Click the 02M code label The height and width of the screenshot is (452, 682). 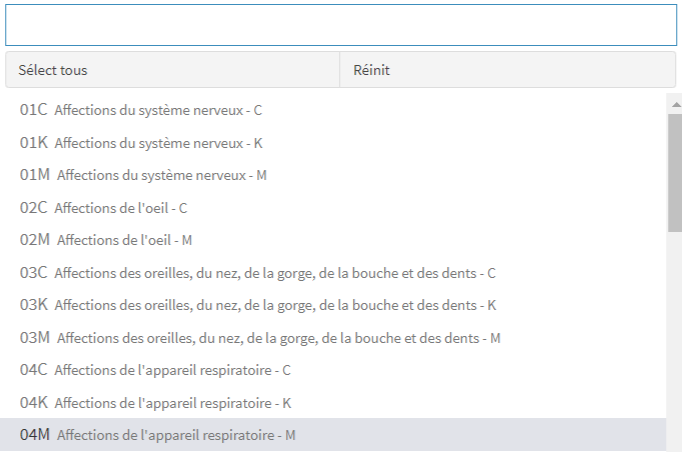[35, 240]
